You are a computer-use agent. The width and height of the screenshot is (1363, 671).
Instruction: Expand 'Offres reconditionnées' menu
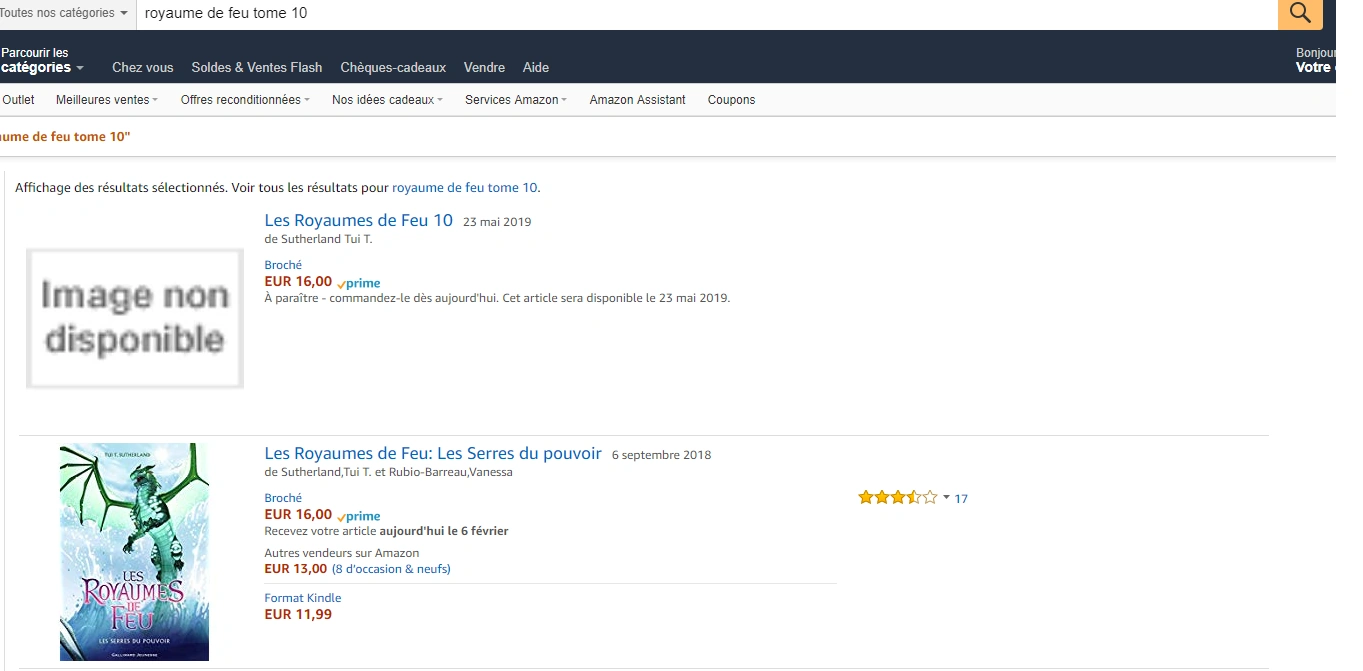(245, 100)
